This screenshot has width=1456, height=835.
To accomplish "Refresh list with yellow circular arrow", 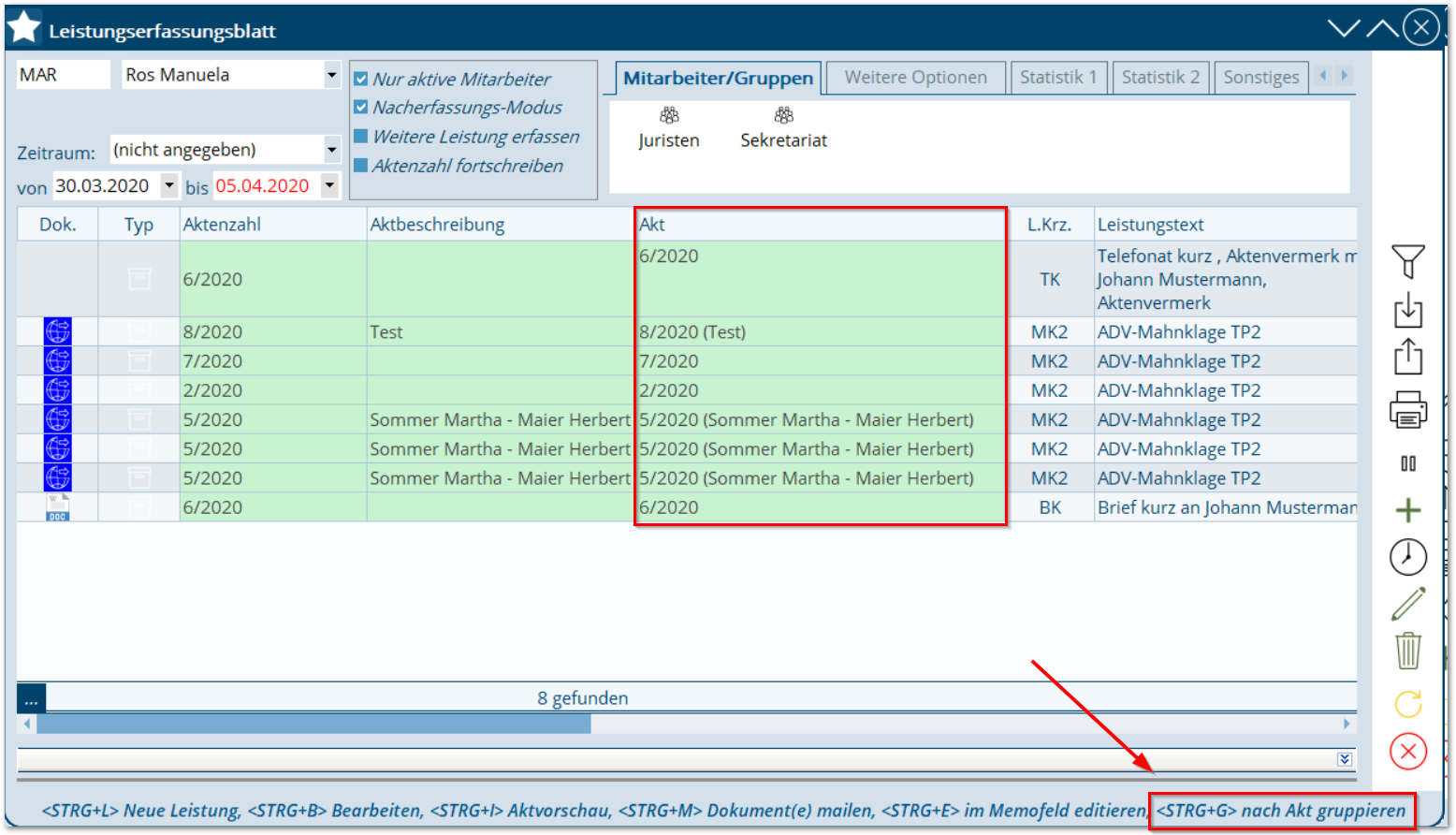I will (x=1407, y=703).
